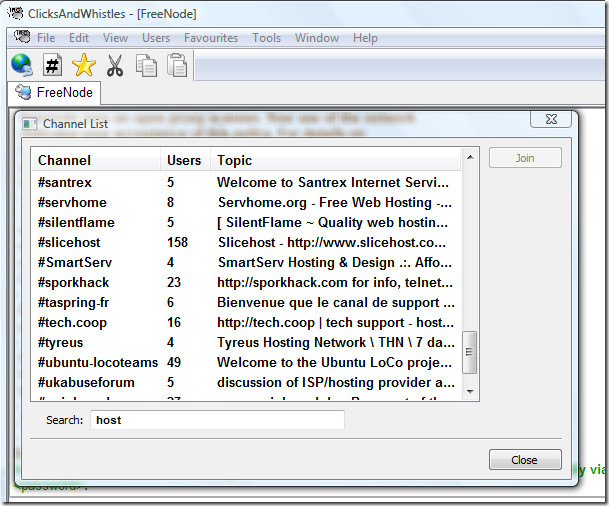Click the 'SmartServ Hosting & Design' topic

(306, 263)
